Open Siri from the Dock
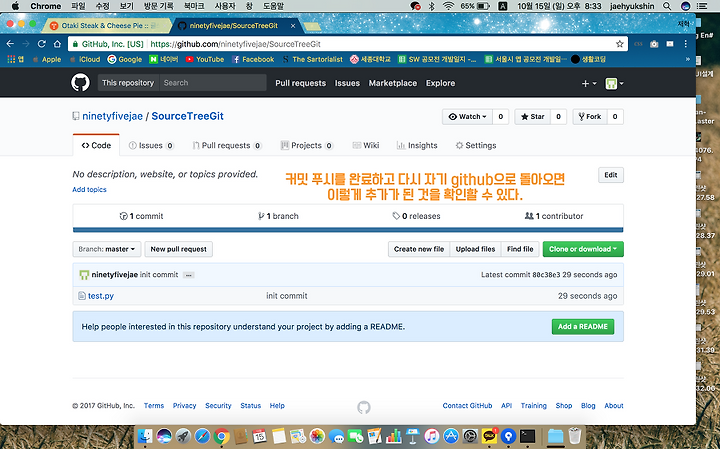 pyautogui.click(x=164, y=436)
